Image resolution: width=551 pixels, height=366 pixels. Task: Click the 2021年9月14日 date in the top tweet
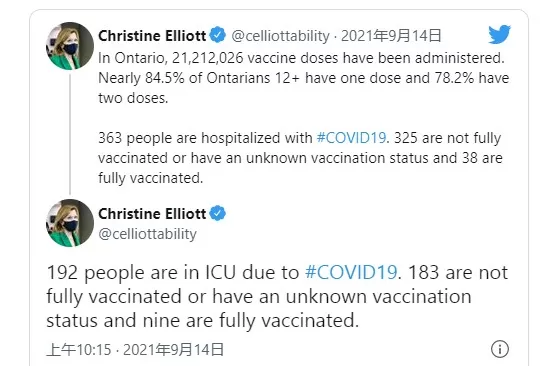point(391,36)
